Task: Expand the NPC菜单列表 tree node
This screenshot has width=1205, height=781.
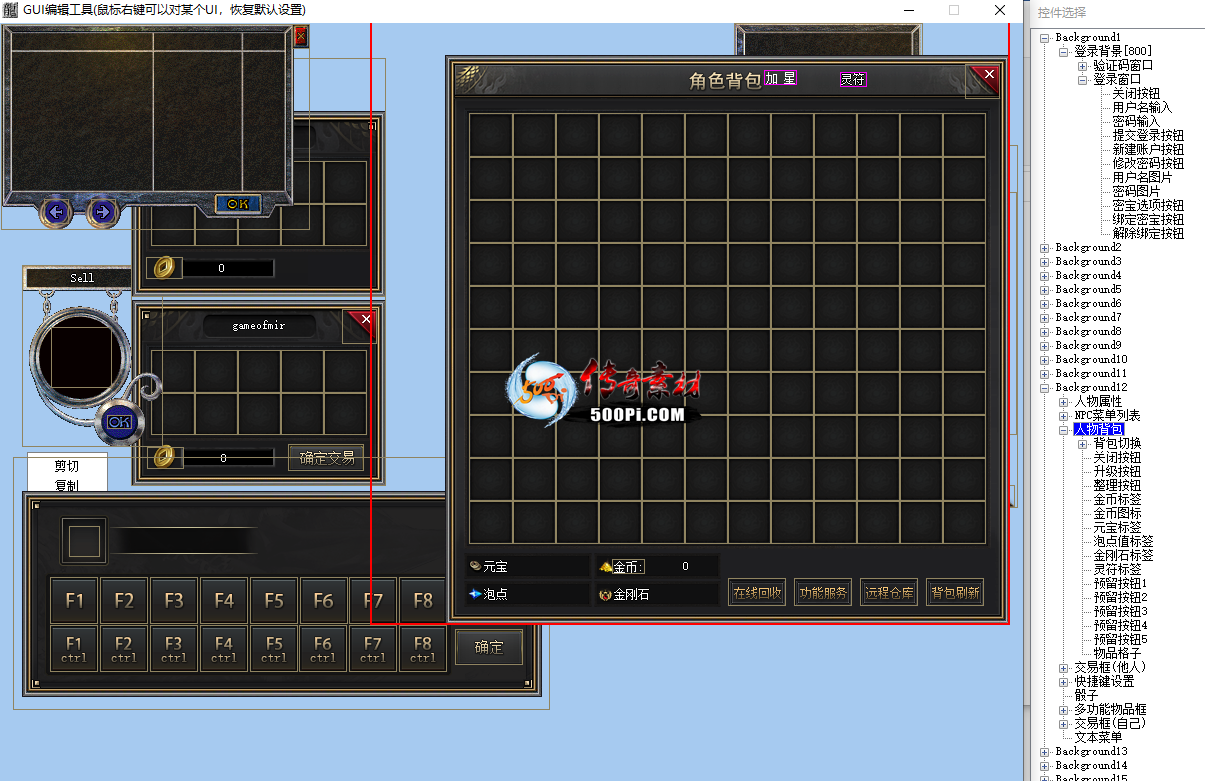Action: (1064, 416)
